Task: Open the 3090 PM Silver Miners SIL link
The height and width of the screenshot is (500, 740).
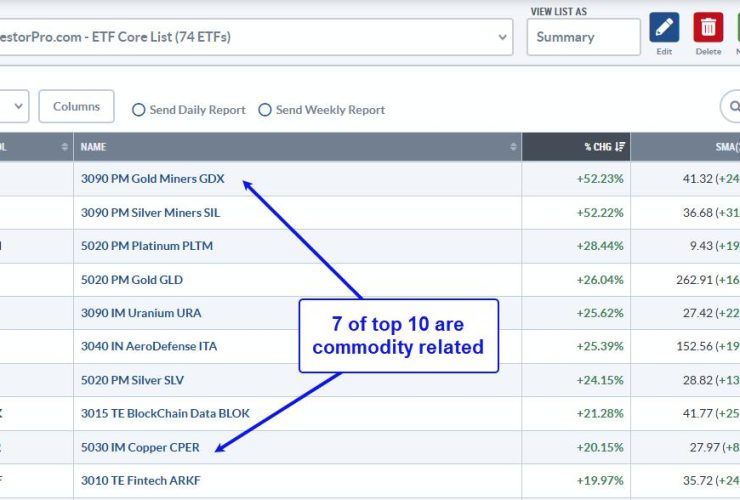Action: (x=150, y=212)
